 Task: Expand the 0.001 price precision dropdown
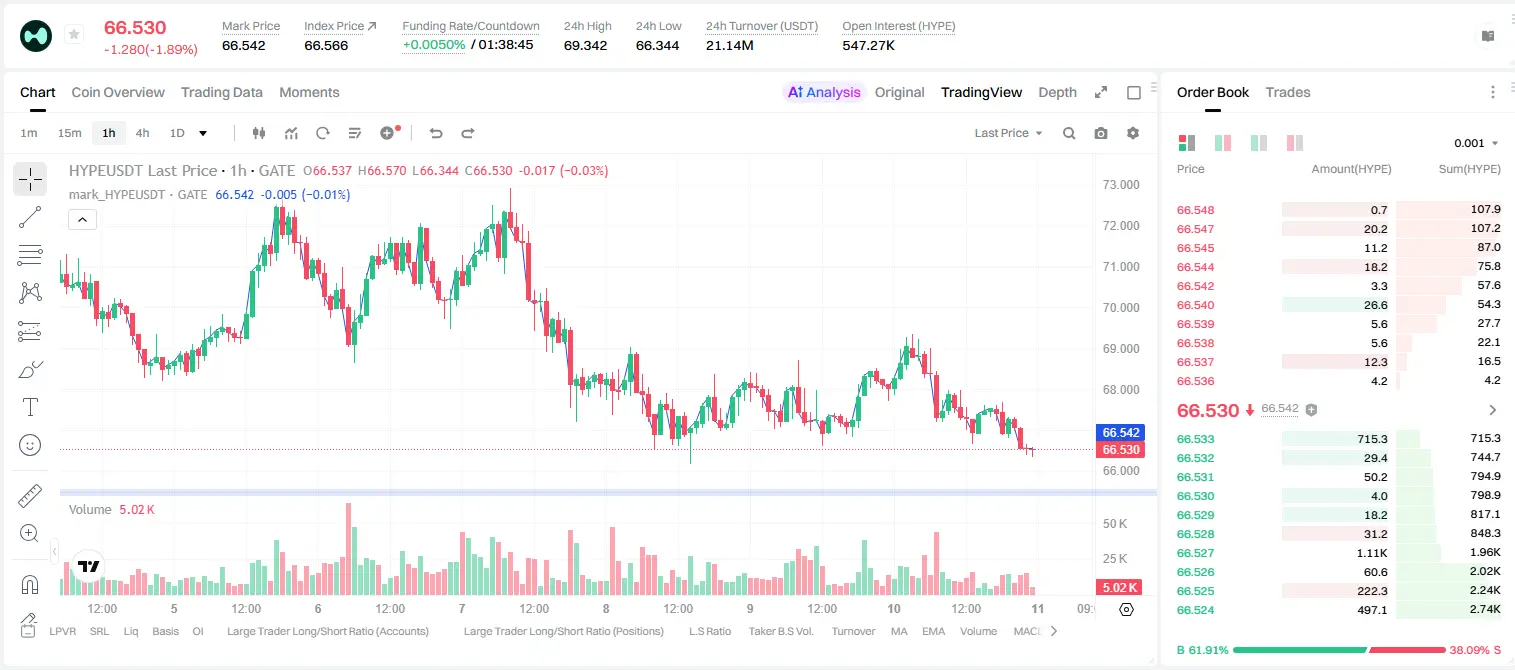1476,143
